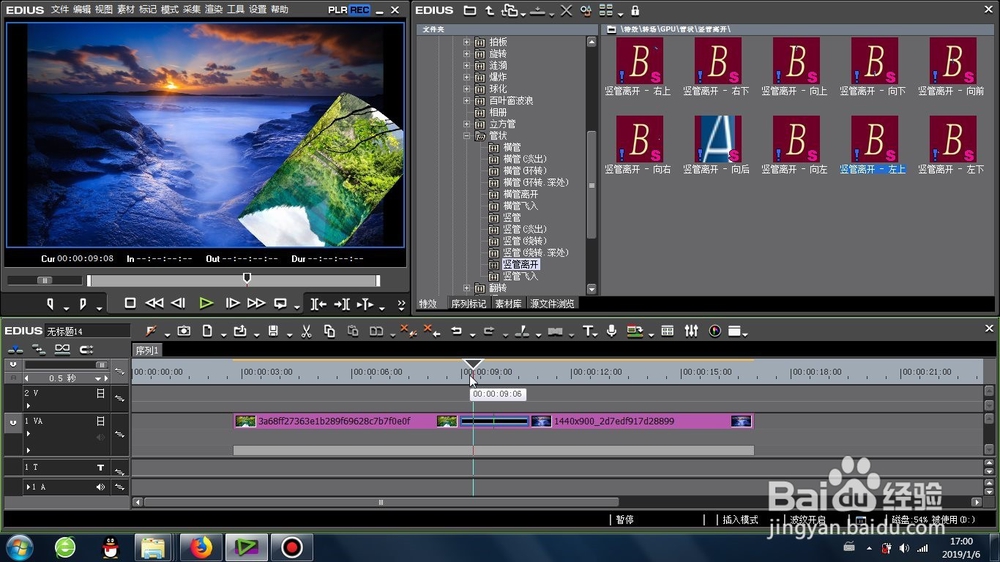The height and width of the screenshot is (562, 1000).
Task: Click the second video clip 1440x900 in timeline
Action: coord(641,421)
